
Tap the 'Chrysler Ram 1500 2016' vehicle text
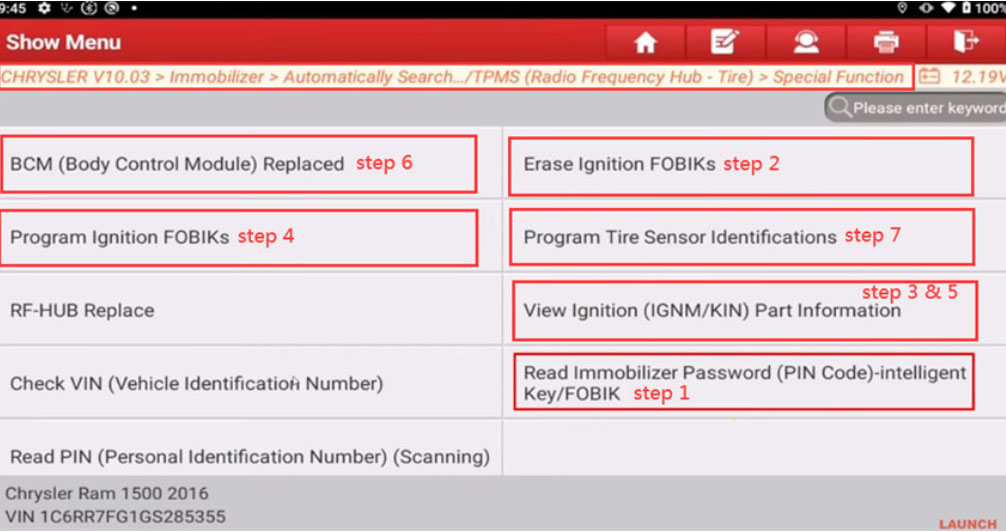[107, 493]
